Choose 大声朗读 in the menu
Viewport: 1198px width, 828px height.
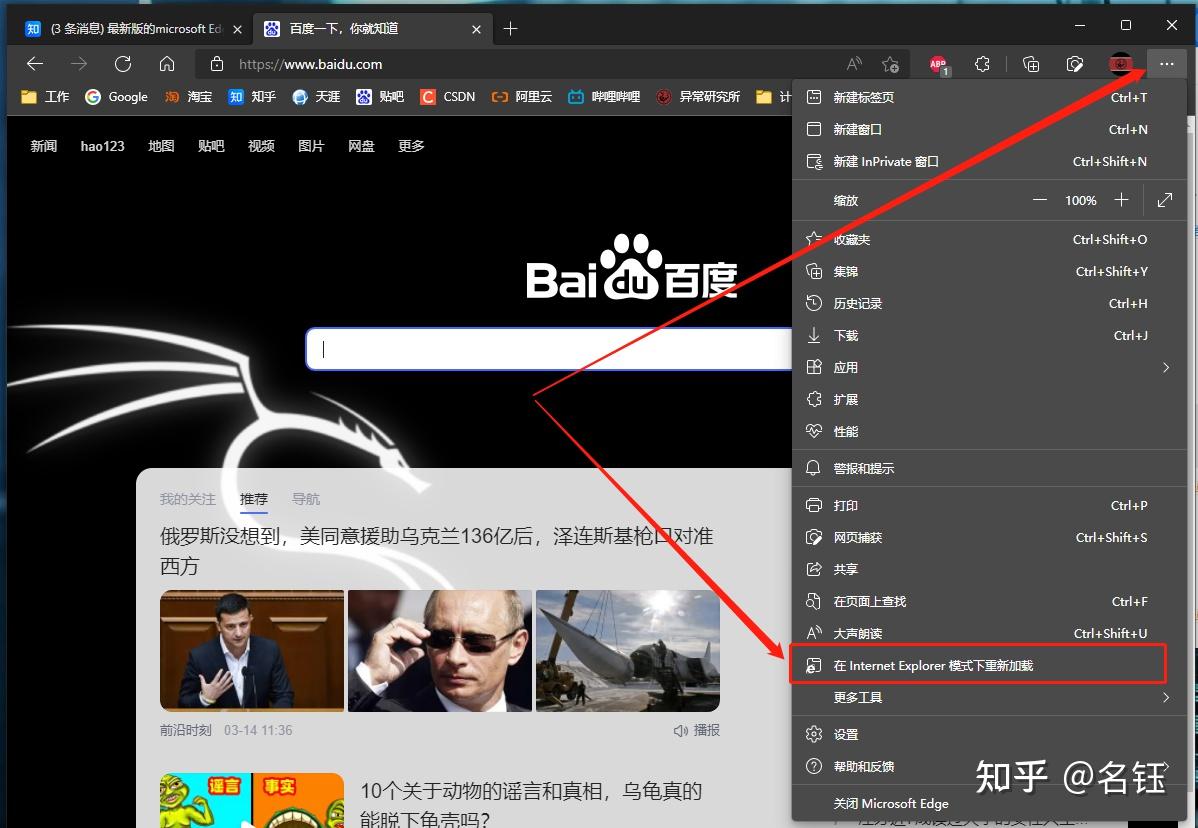pos(989,633)
